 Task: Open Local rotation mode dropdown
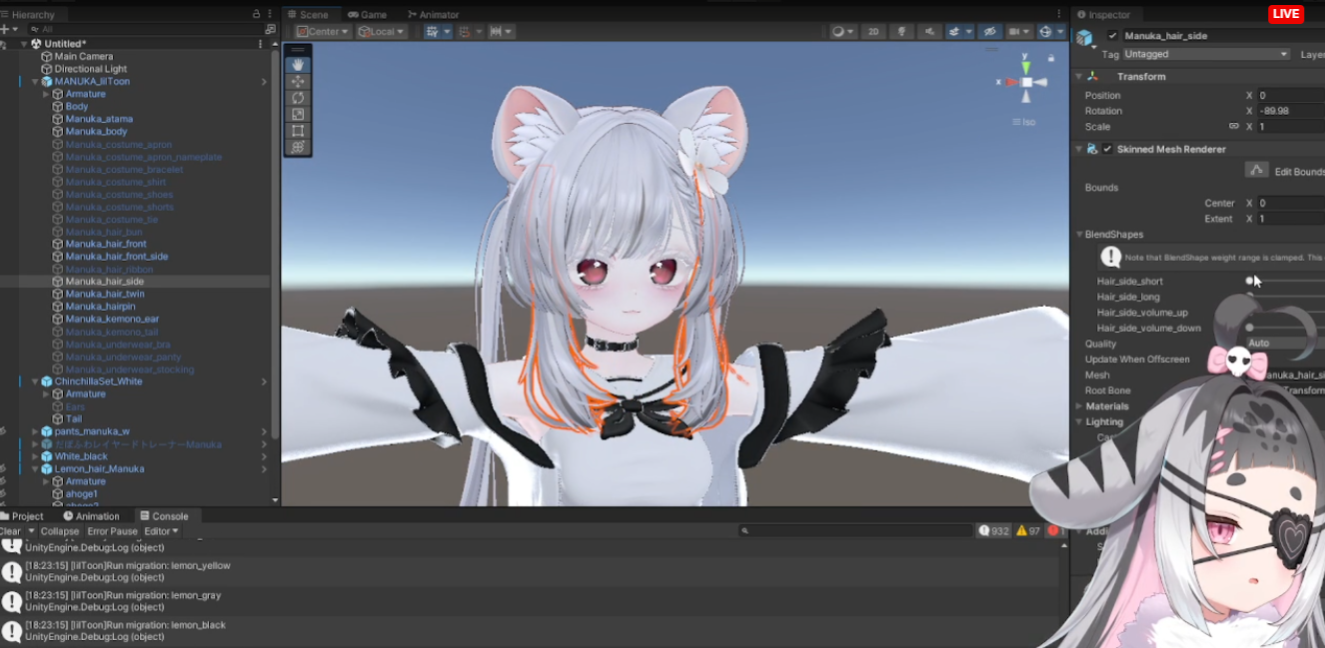pos(381,32)
